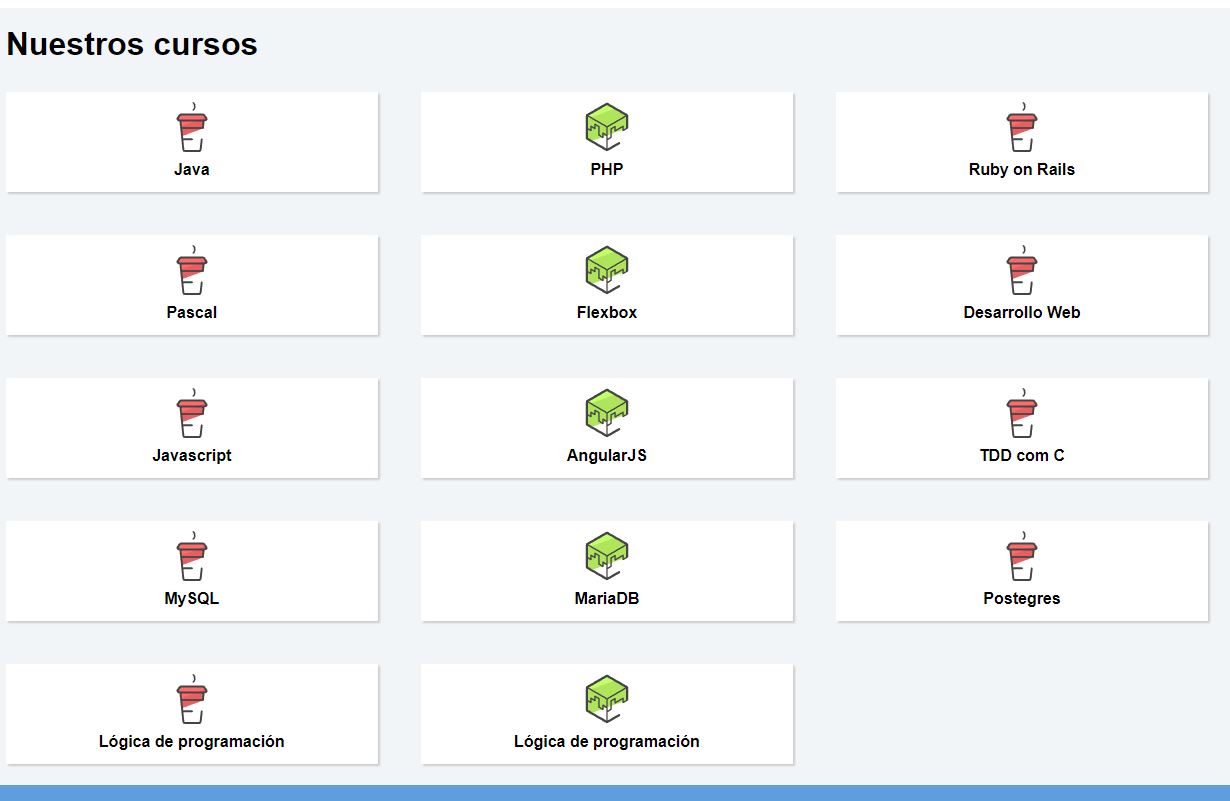Viewport: 1230px width, 801px height.
Task: Open the TDD com C course label
Action: (x=1021, y=456)
